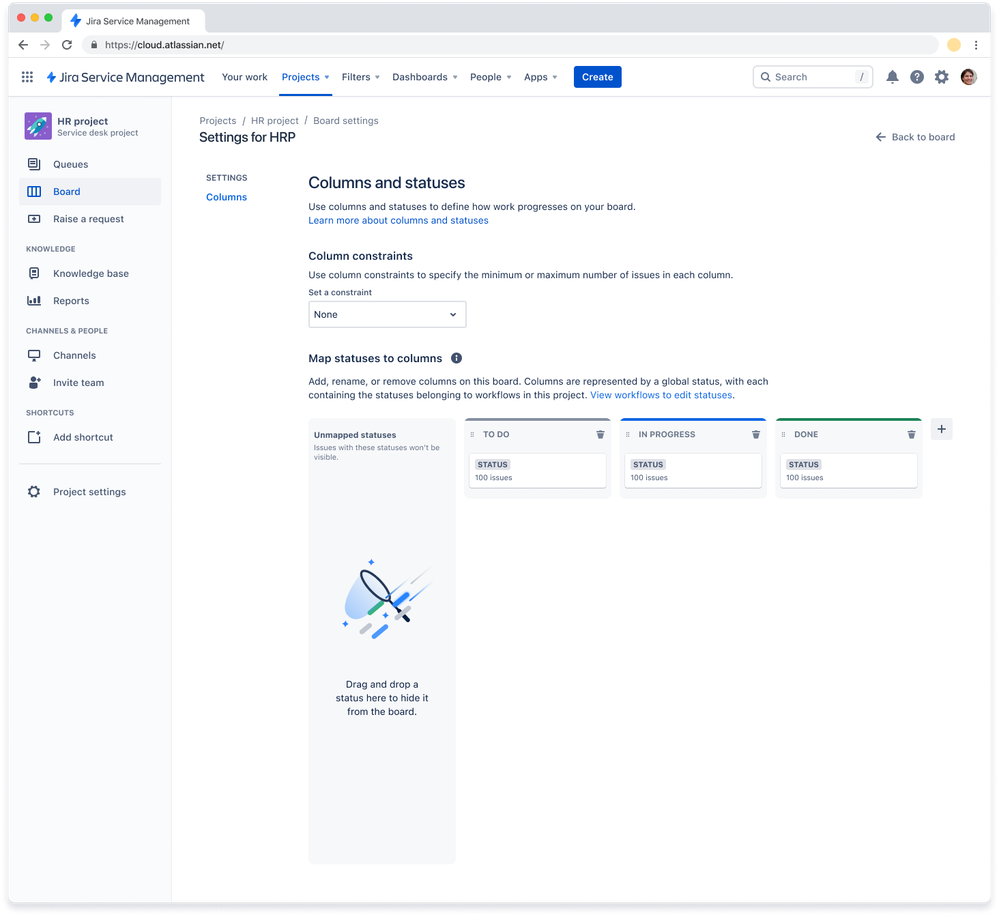Open the user profile avatar
The image size is (999, 916).
click(x=968, y=77)
